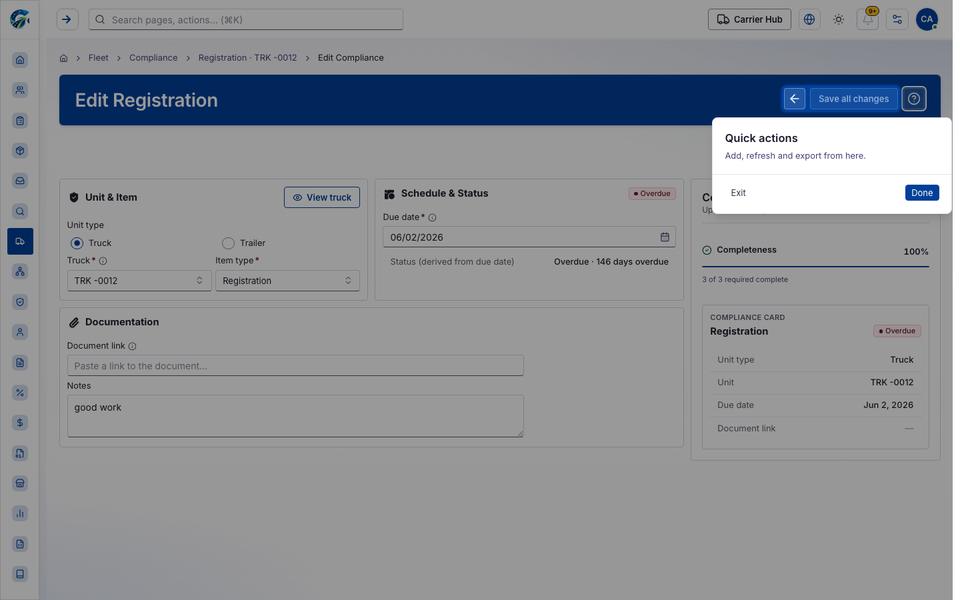Click the globe language icon

click(809, 20)
